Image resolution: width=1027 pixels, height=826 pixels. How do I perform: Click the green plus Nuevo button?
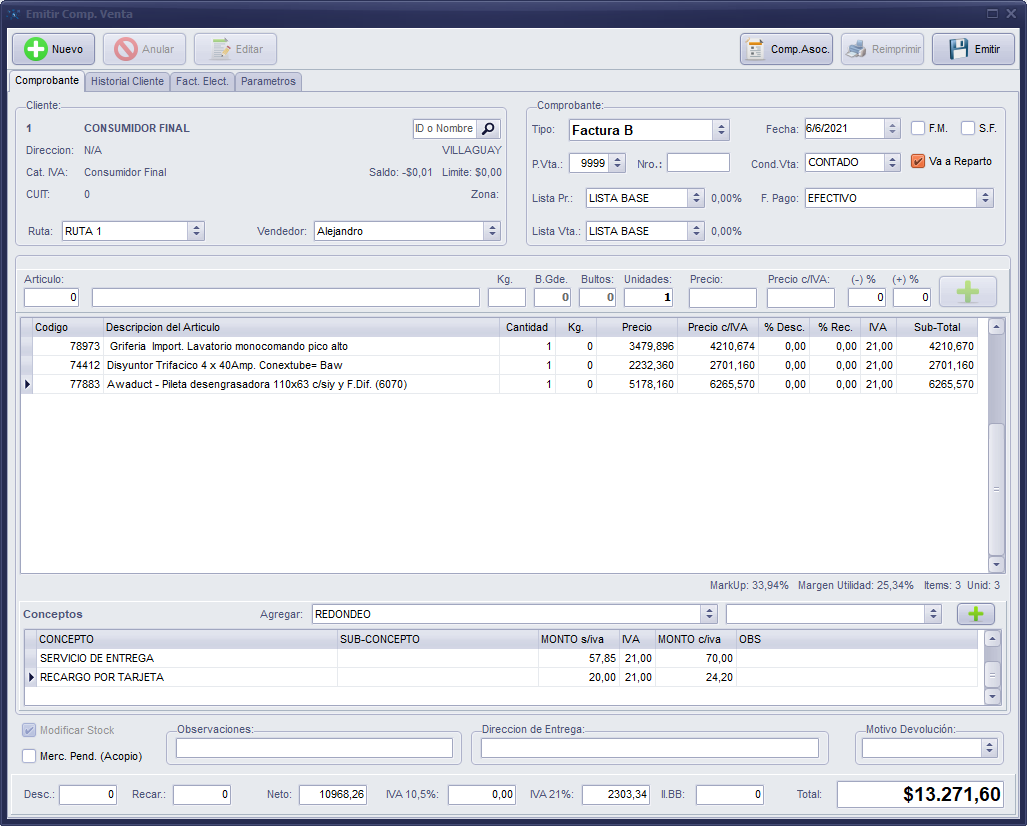point(53,49)
